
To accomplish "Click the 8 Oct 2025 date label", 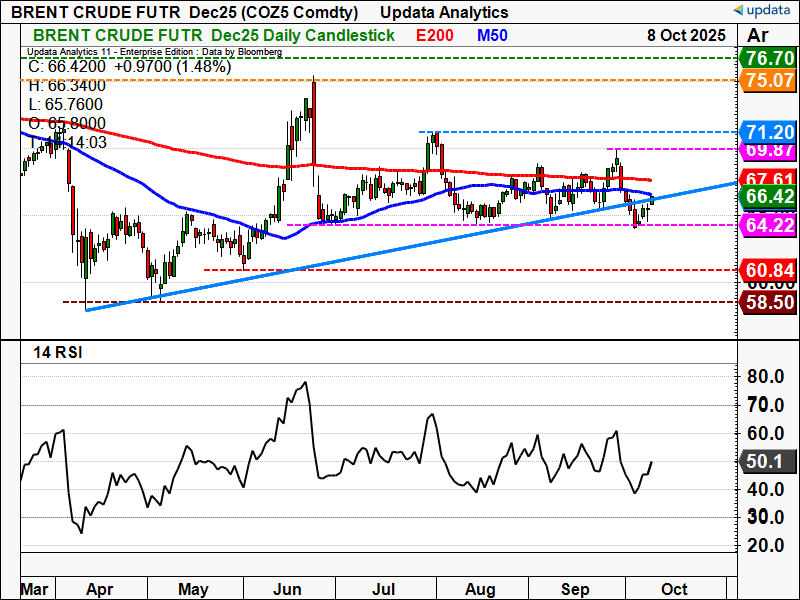I will pos(686,36).
